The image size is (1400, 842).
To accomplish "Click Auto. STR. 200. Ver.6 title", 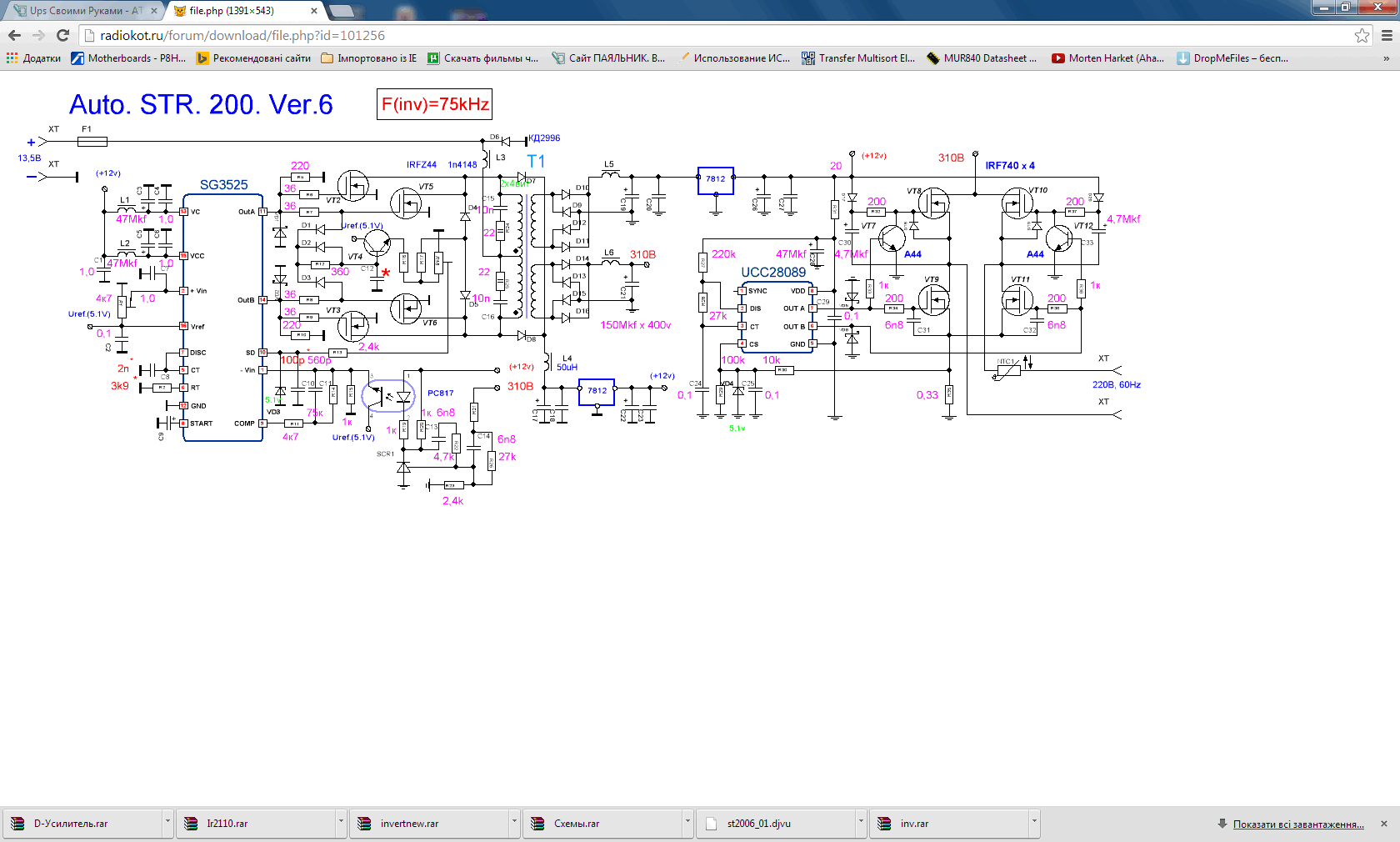I will click(x=201, y=105).
